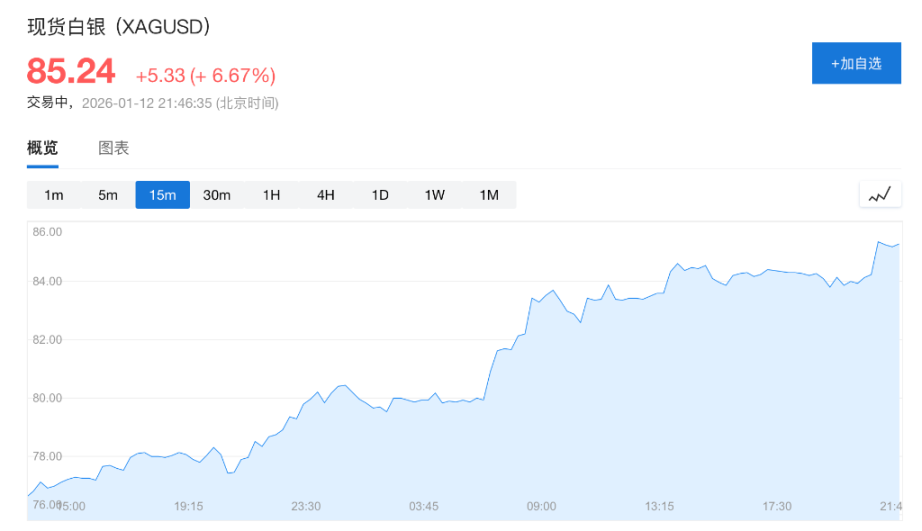Switch chart to 1W weekly interval

[434, 195]
